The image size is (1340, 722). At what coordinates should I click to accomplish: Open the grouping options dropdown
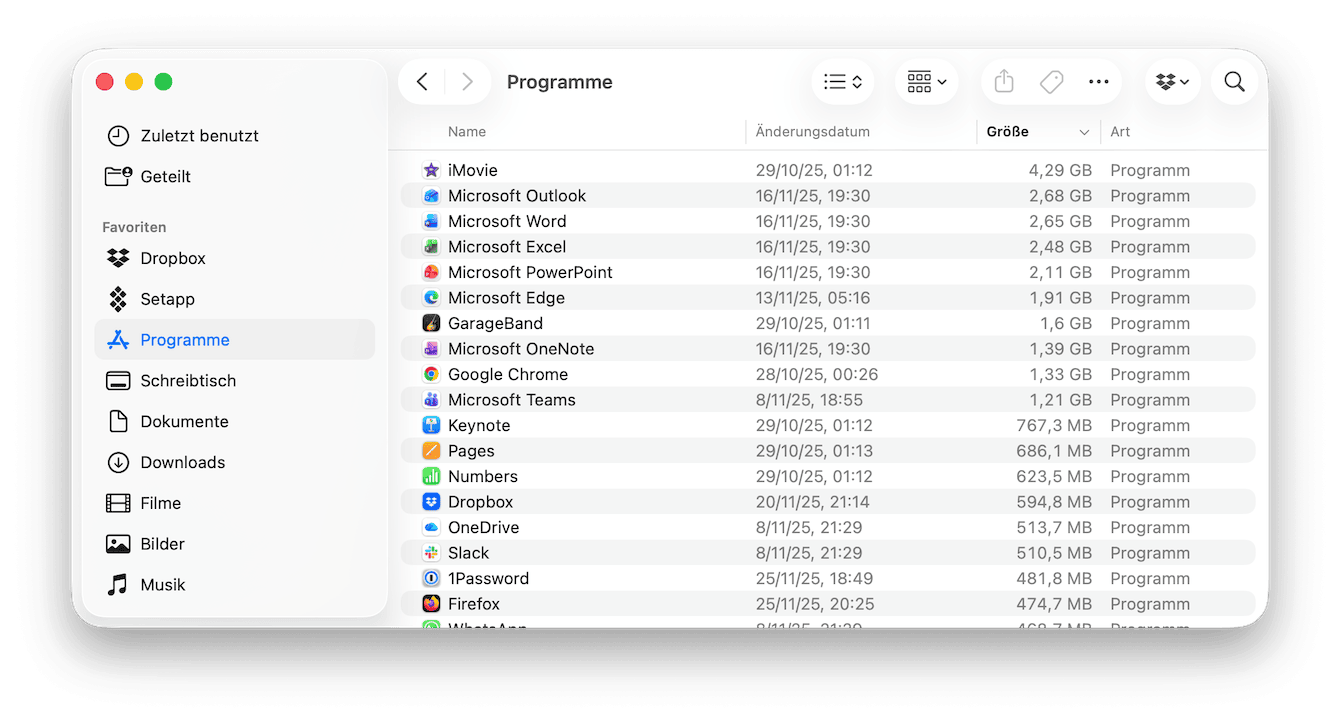click(926, 82)
